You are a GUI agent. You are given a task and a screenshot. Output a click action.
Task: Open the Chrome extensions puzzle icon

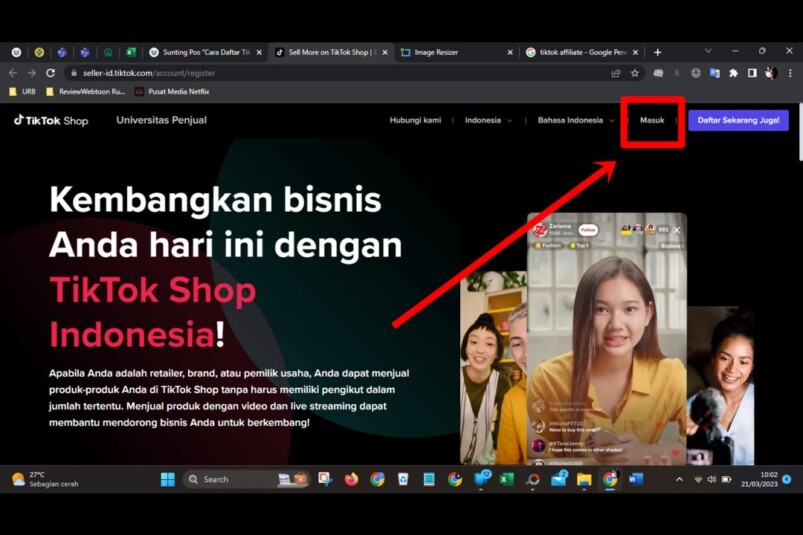(x=733, y=73)
